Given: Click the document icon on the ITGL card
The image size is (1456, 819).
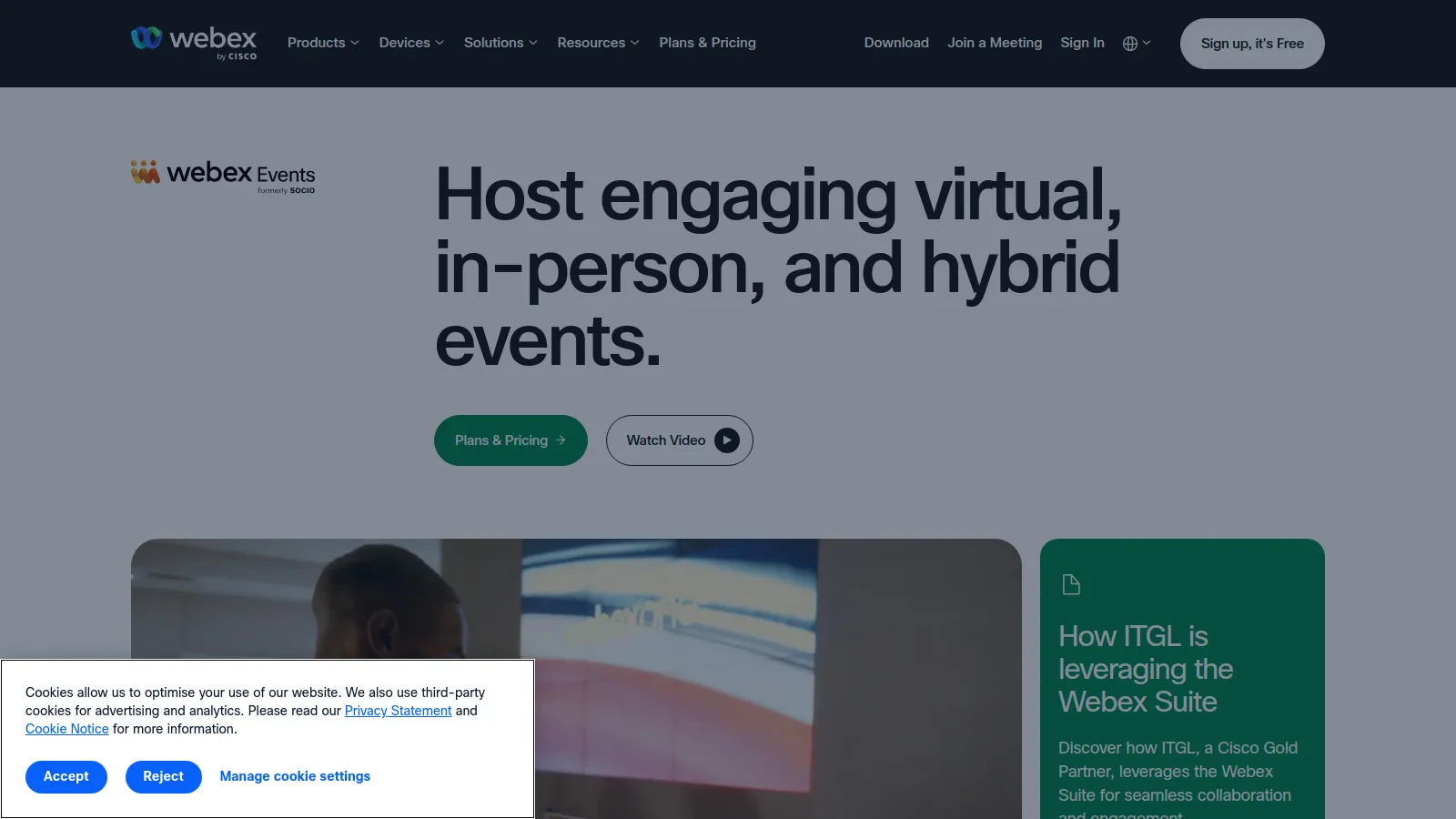Looking at the screenshot, I should coord(1071,585).
